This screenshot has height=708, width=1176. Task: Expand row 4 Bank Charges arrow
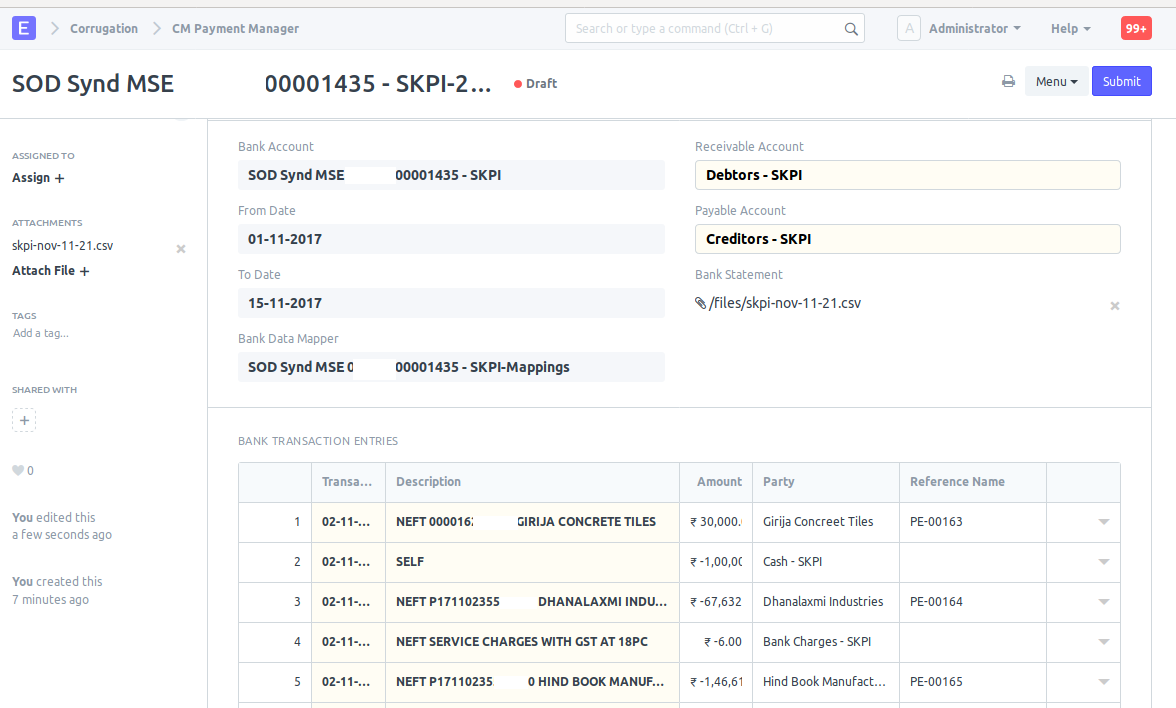point(1103,642)
